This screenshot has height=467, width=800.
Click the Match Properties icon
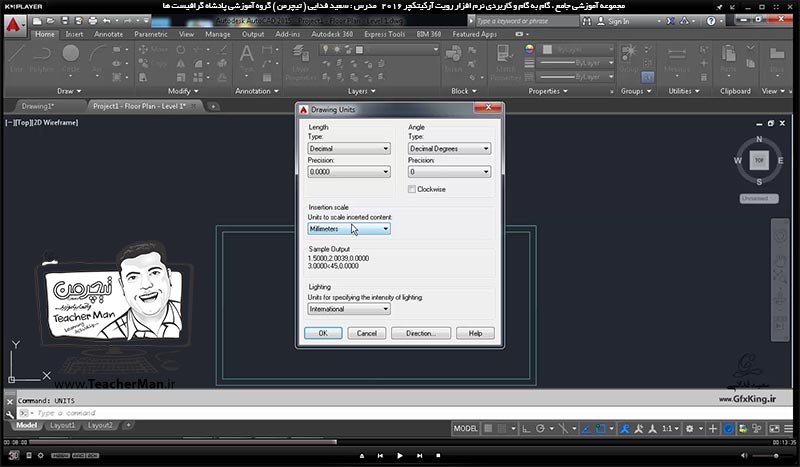505,62
